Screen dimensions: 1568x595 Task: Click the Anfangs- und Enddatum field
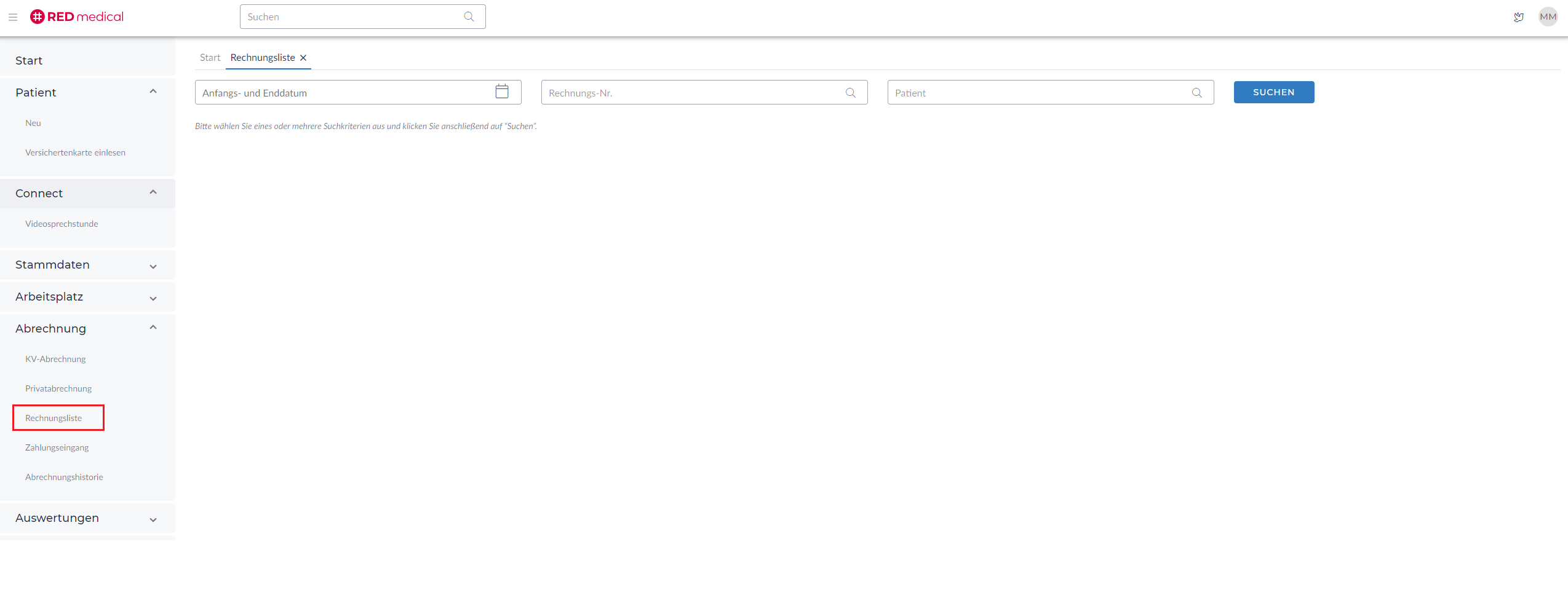pyautogui.click(x=344, y=93)
